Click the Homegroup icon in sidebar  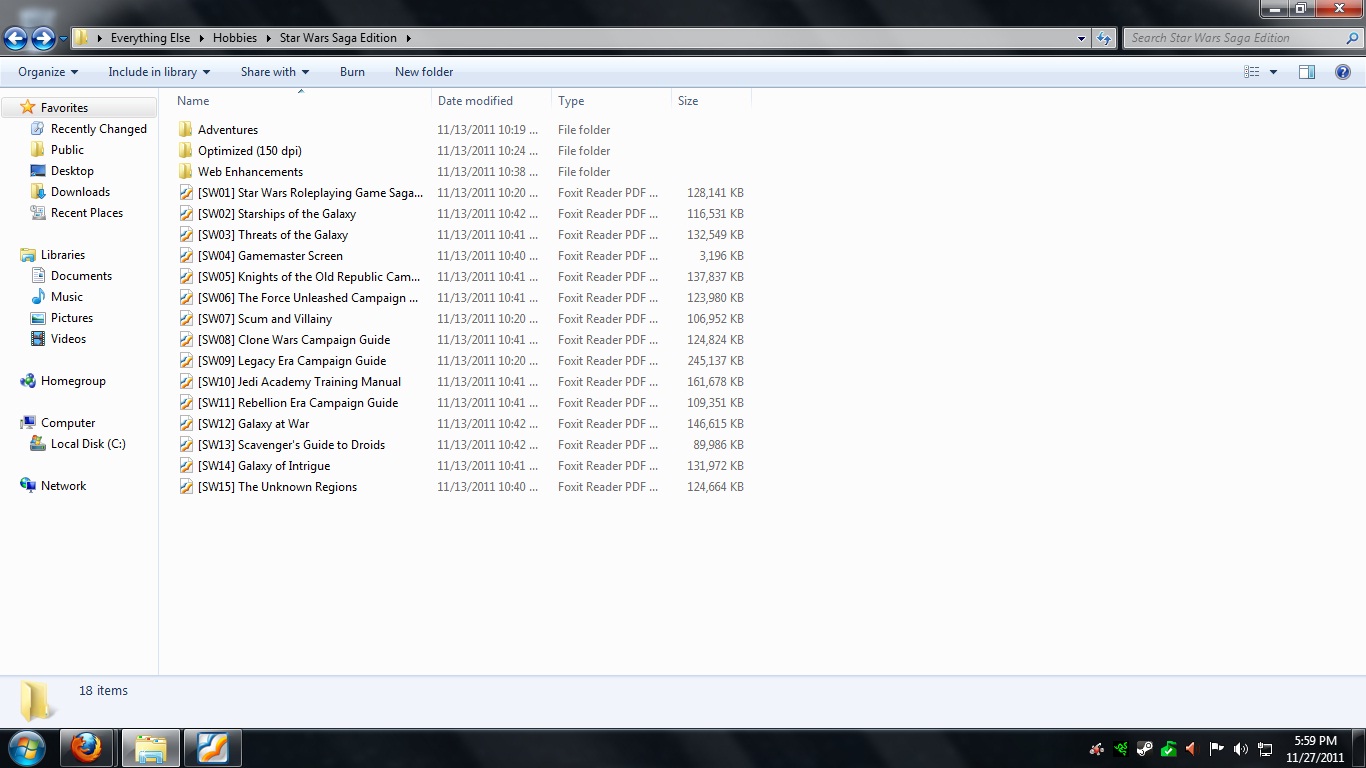click(x=28, y=381)
